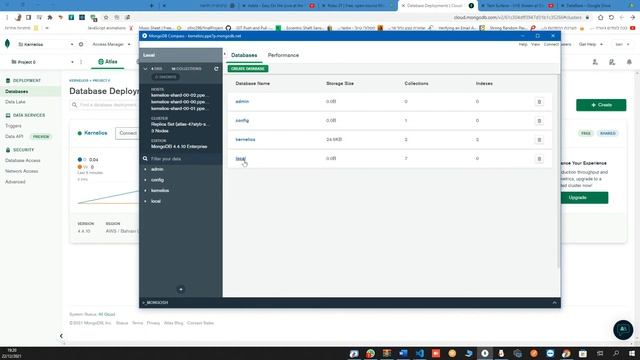Screen dimensions: 640x360
Task: Open Data API in Atlas sidebar
Action: click(x=14, y=136)
